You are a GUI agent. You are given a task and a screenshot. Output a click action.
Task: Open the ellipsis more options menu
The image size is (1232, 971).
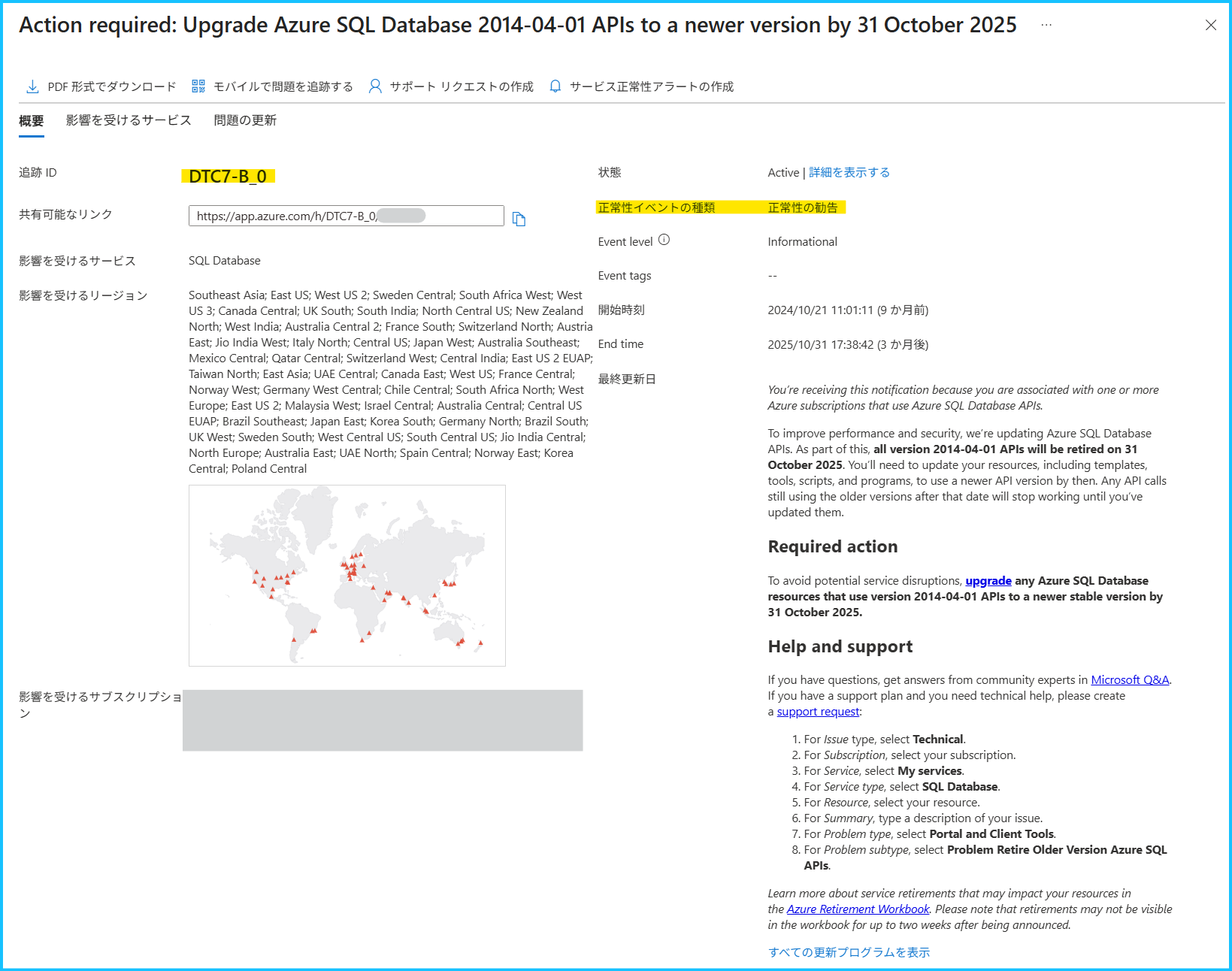pyautogui.click(x=1046, y=25)
